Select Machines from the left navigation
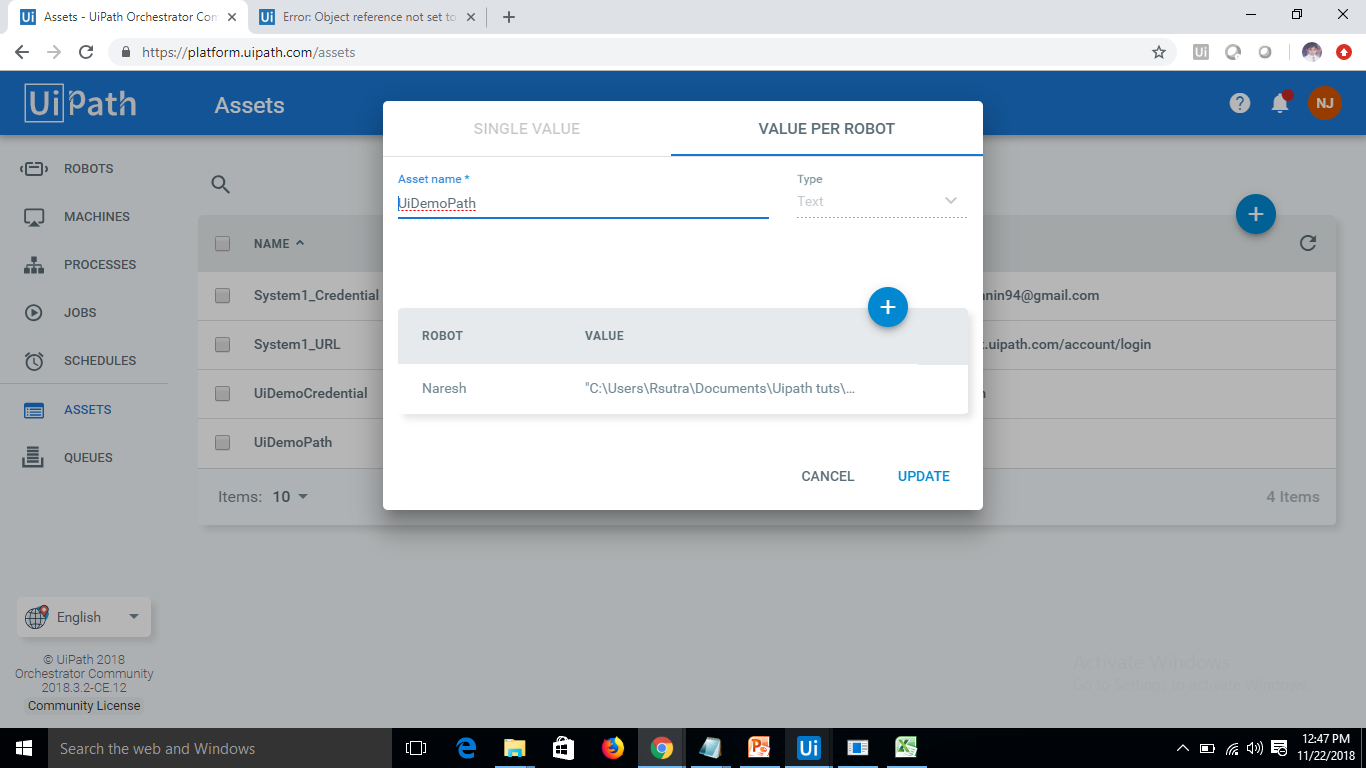Image resolution: width=1366 pixels, height=768 pixels. point(97,216)
